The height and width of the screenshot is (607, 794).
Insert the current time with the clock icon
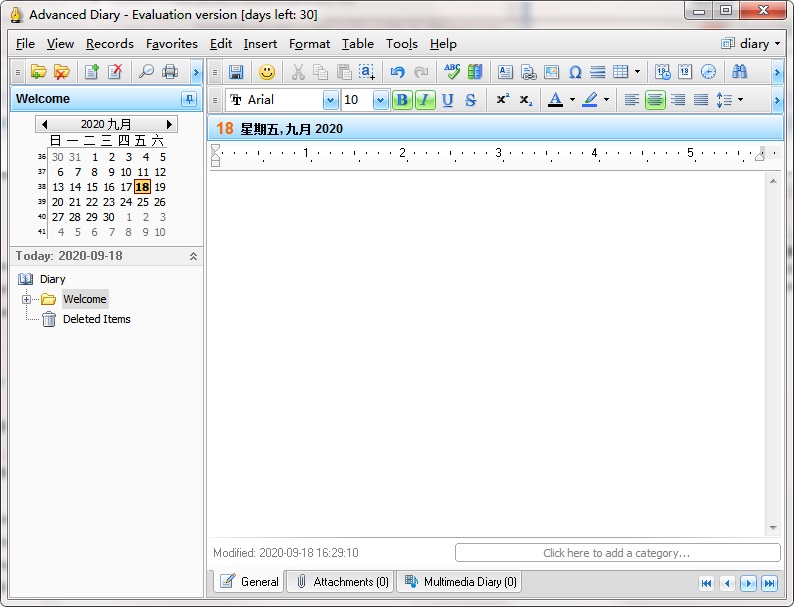pyautogui.click(x=708, y=72)
